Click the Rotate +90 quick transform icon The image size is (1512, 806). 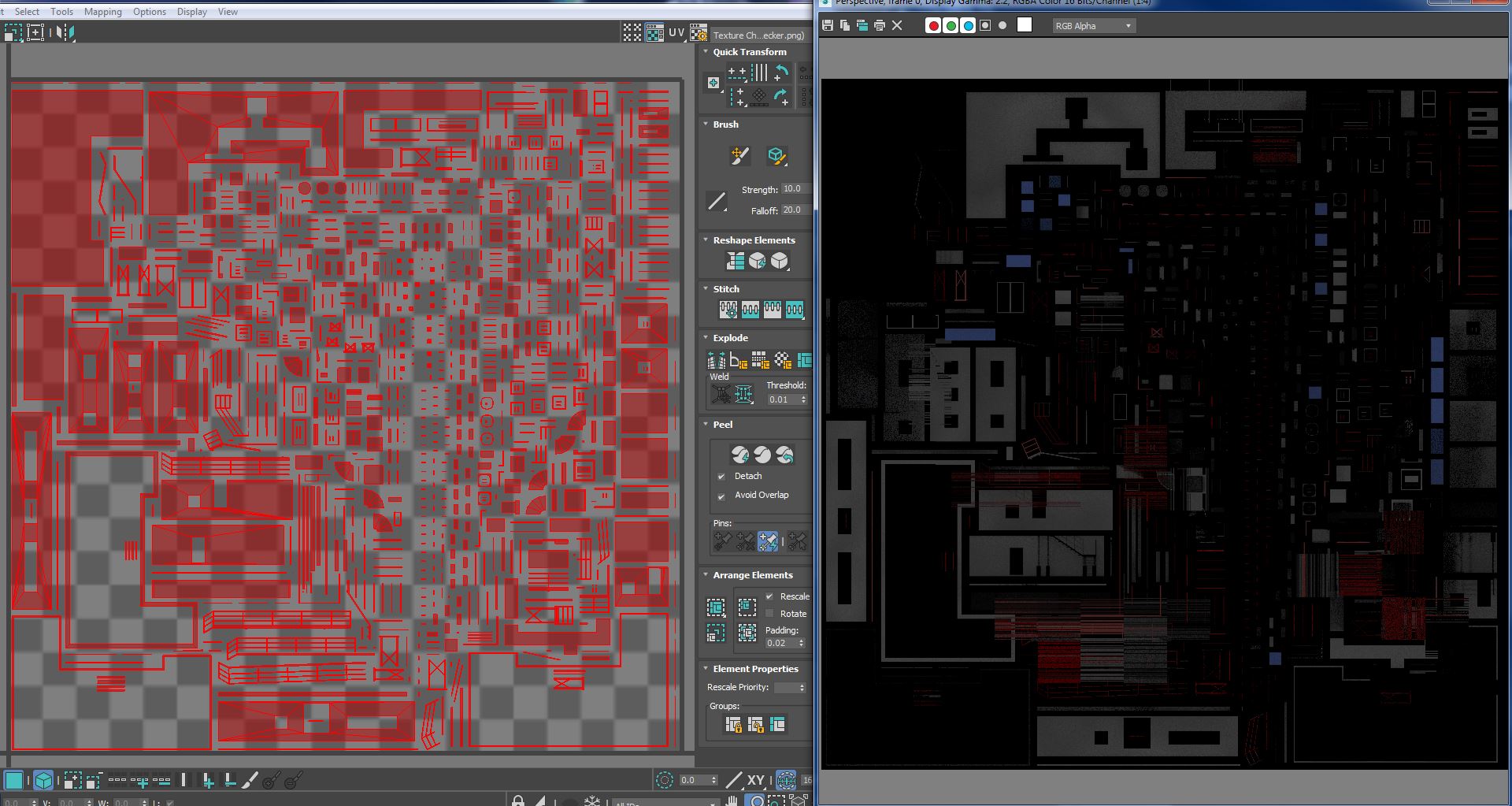[x=781, y=73]
